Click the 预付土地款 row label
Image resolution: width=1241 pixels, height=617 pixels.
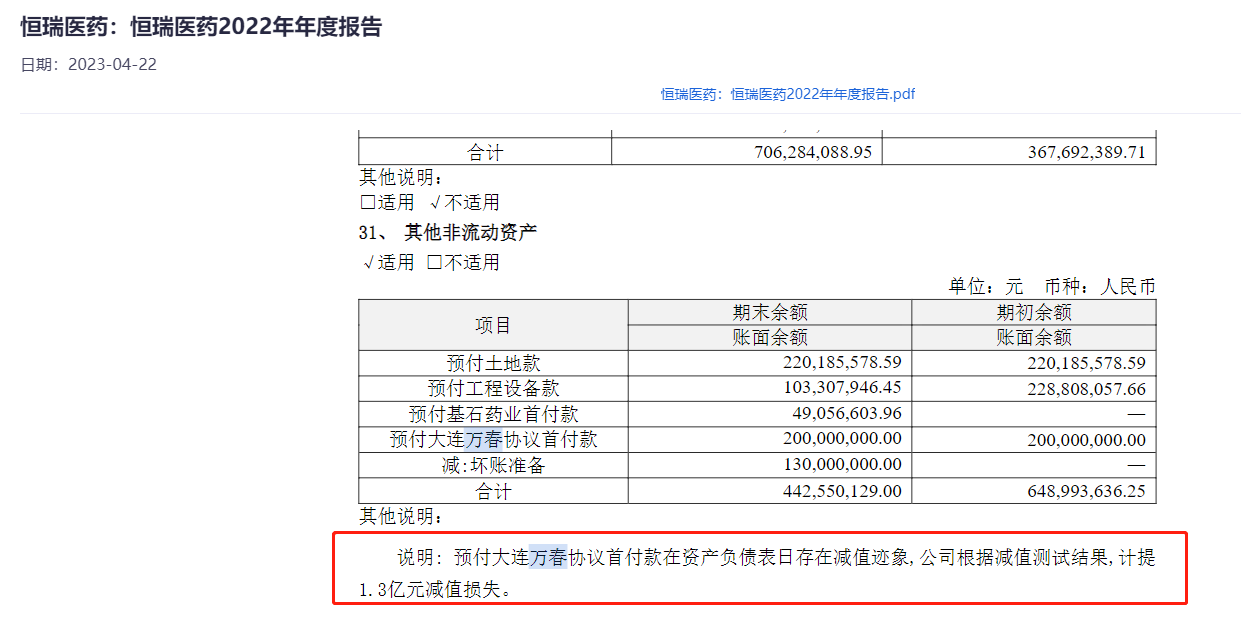coord(493,363)
